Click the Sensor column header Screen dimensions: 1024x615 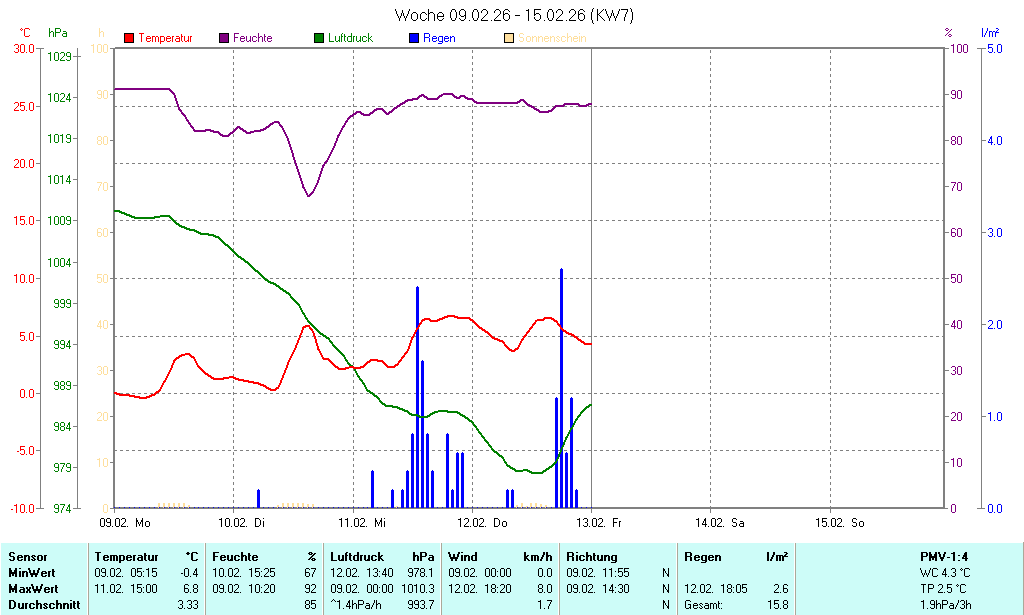[x=27, y=557]
